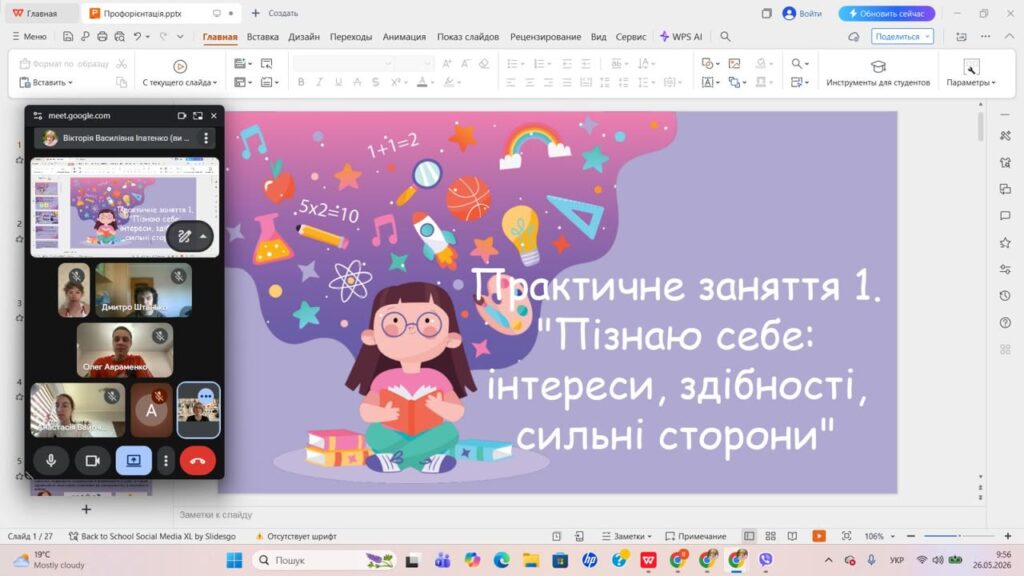The image size is (1024, 576).
Task: Click annotate pen button on shared preview
Action: click(184, 236)
